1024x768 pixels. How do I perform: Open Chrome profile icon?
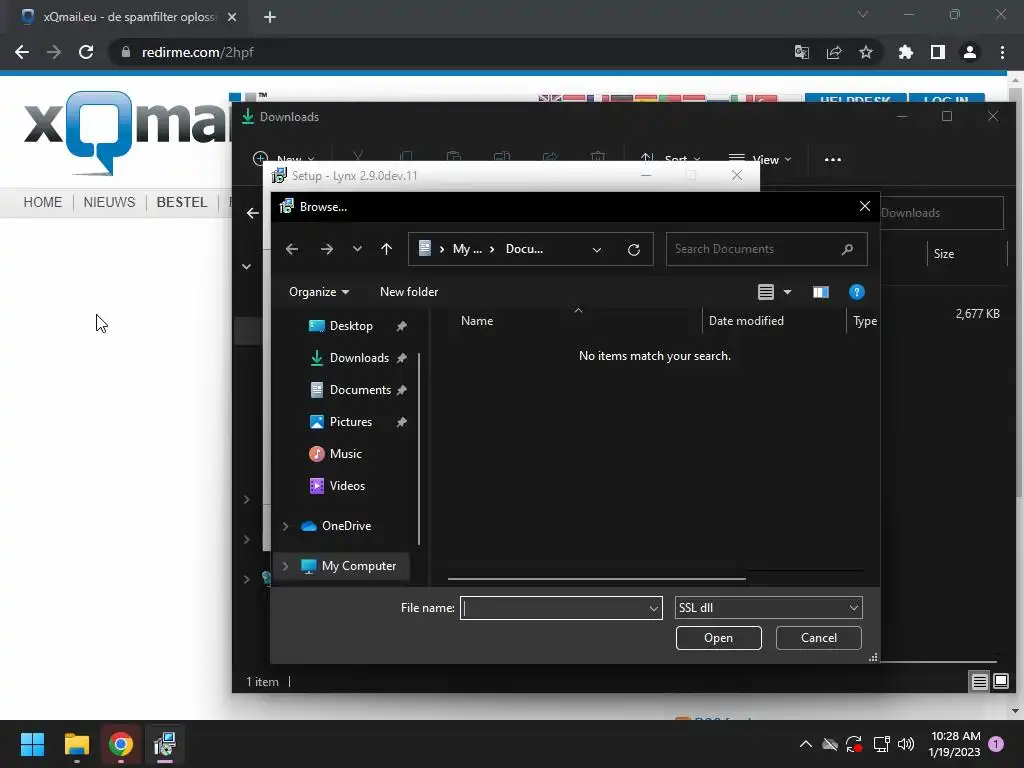(969, 52)
